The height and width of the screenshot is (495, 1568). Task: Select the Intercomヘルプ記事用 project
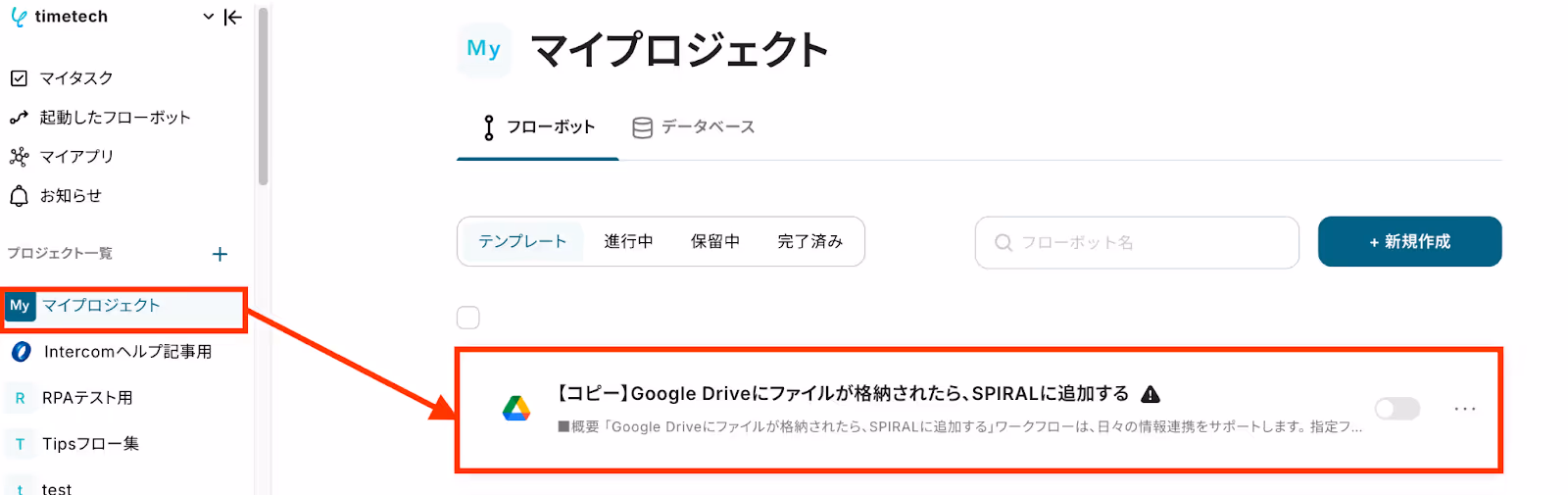(x=127, y=352)
